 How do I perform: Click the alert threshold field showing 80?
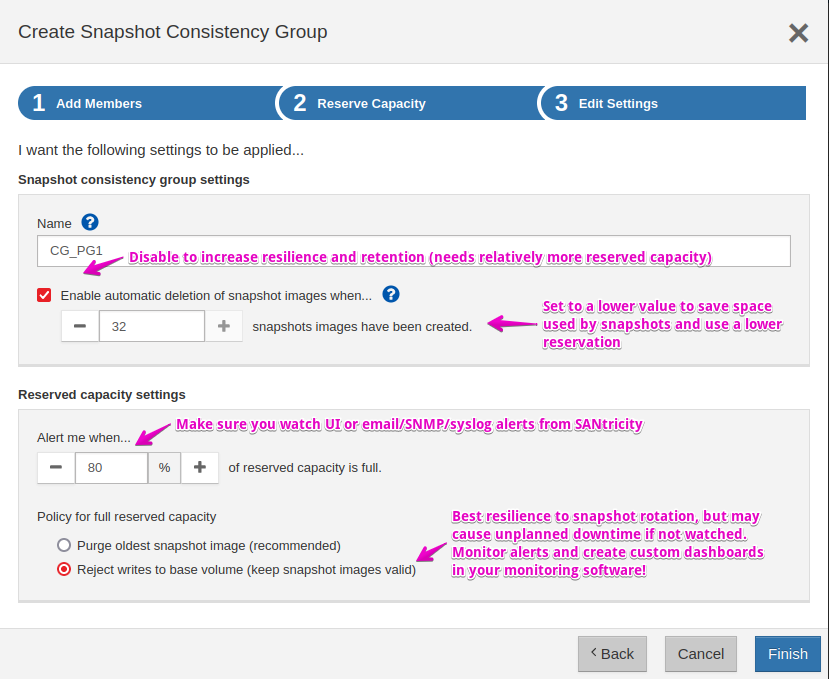pos(111,467)
